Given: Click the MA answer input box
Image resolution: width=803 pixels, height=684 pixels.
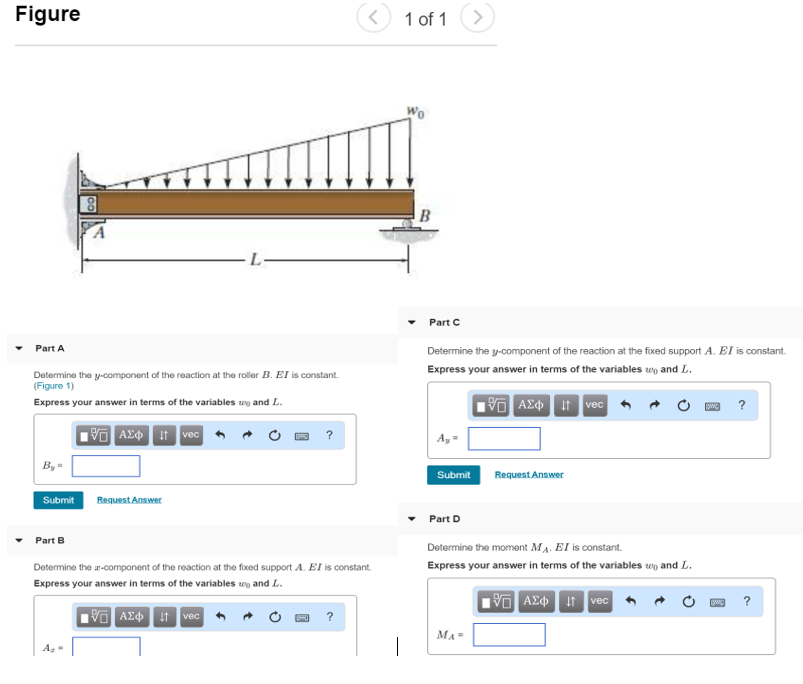Looking at the screenshot, I should [508, 634].
